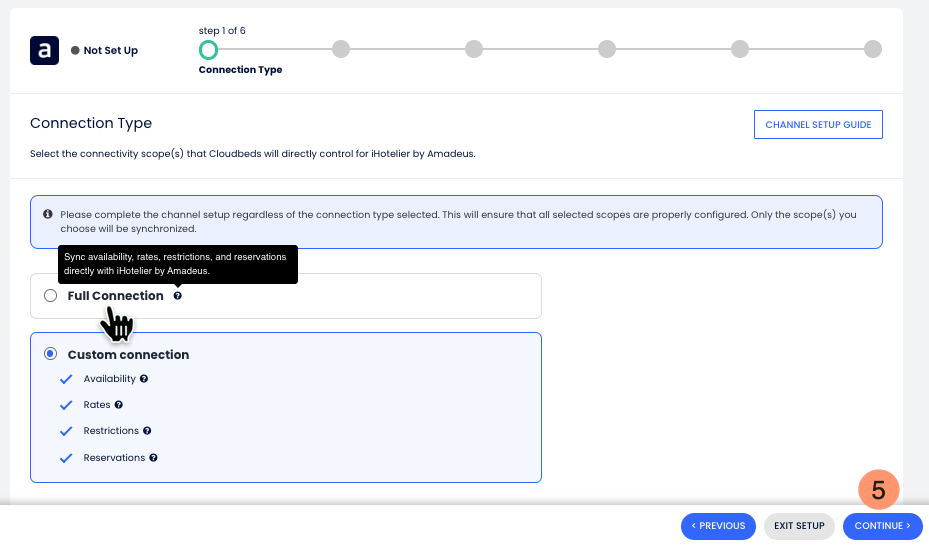Click Exit Setup button
The height and width of the screenshot is (545, 929).
tap(798, 526)
